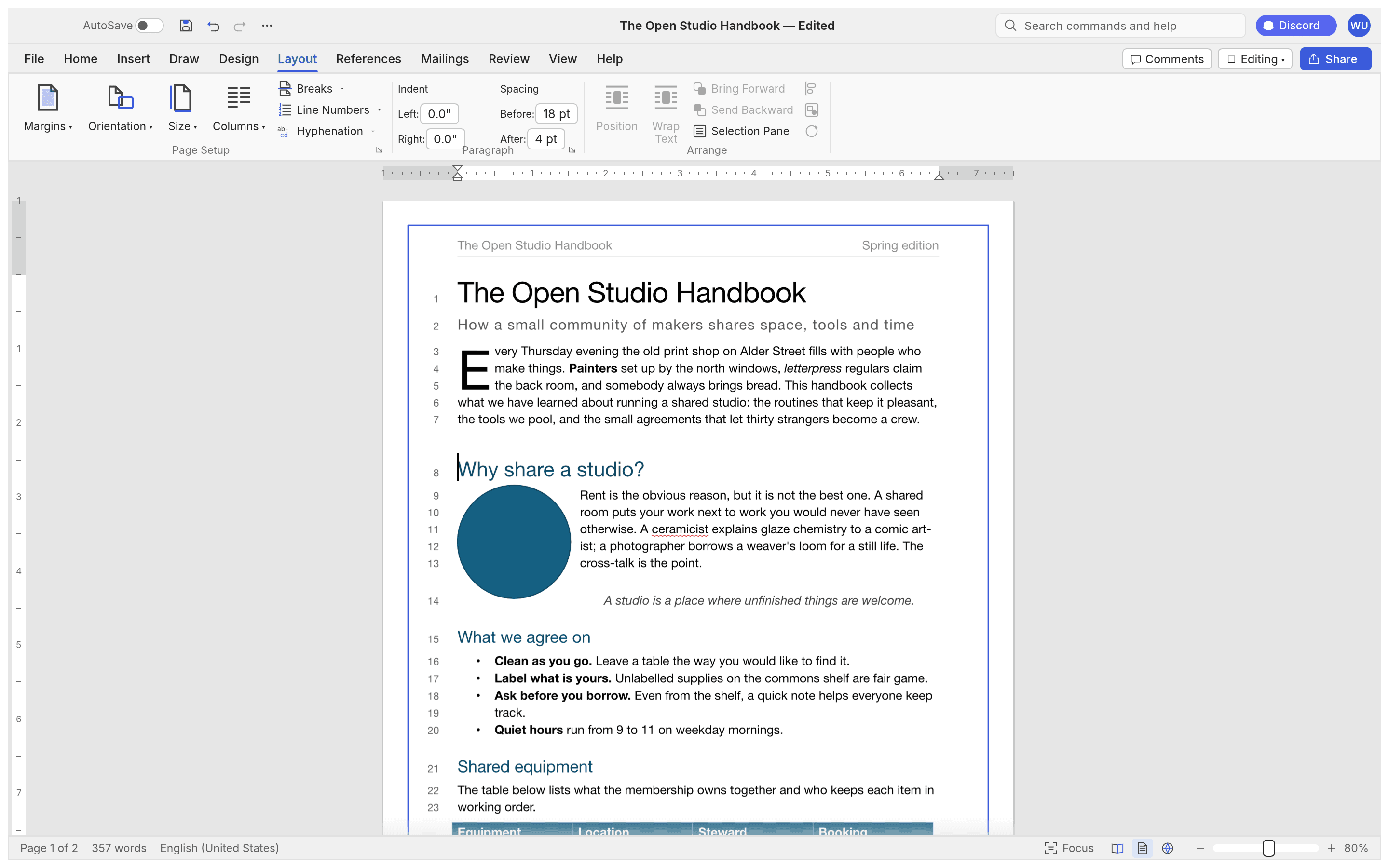Viewport: 1389px width, 868px height.
Task: Click the Save icon in title bar
Action: (185, 25)
